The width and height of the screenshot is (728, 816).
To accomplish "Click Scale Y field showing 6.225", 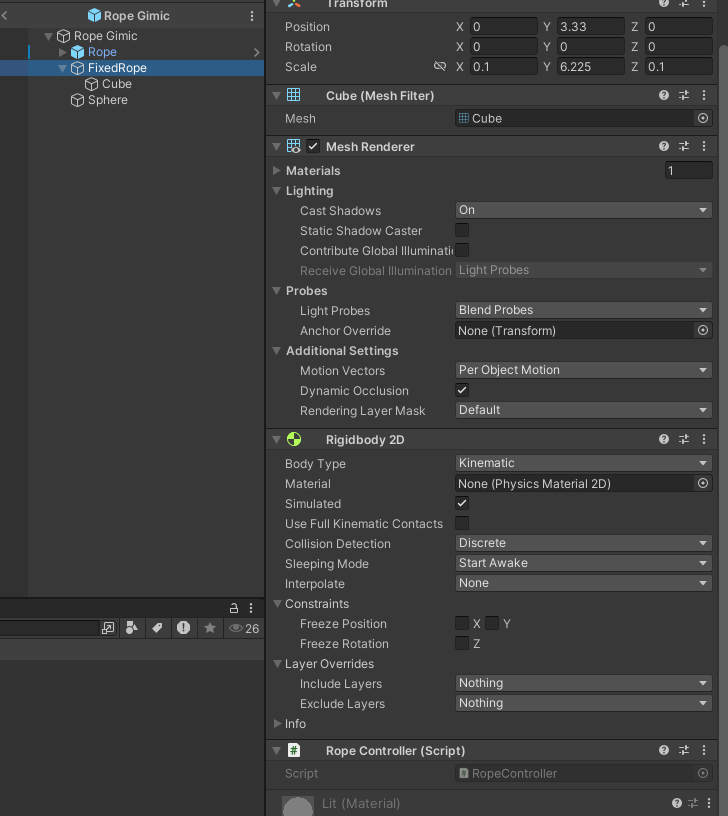I will coord(590,67).
